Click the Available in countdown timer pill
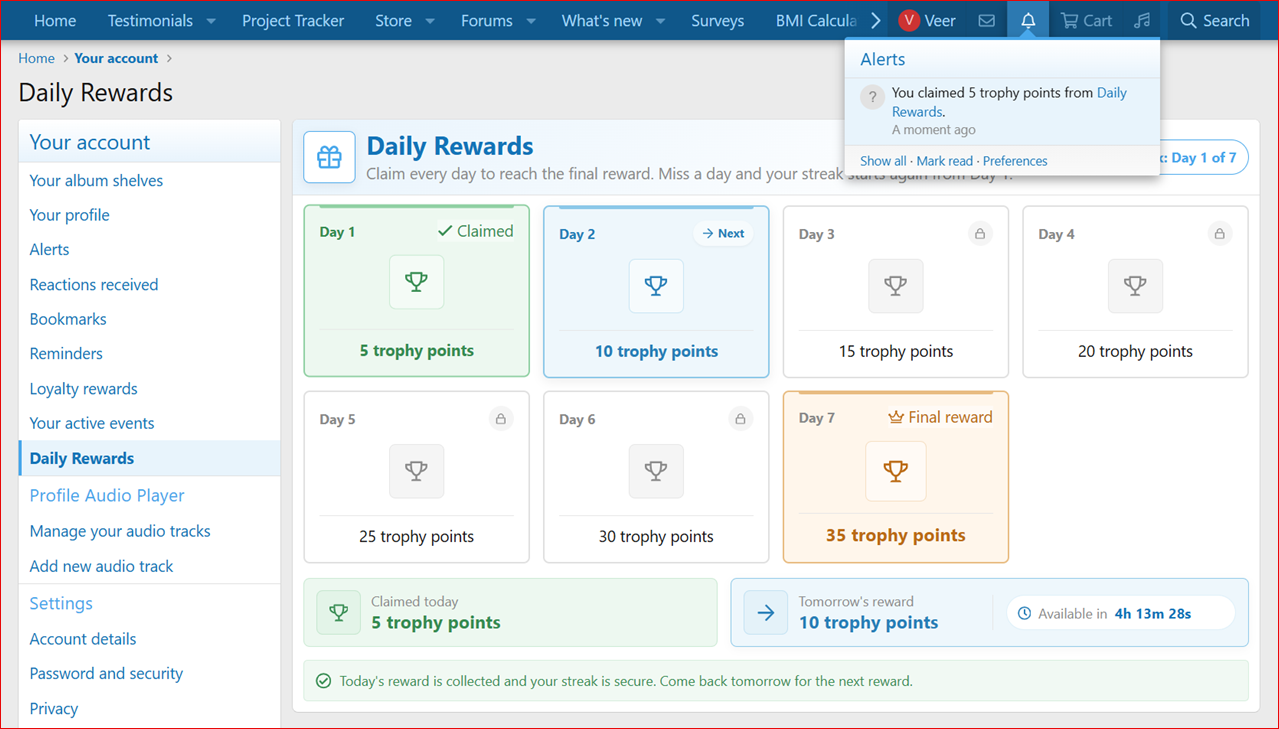The image size is (1279, 729). pyautogui.click(x=1121, y=613)
